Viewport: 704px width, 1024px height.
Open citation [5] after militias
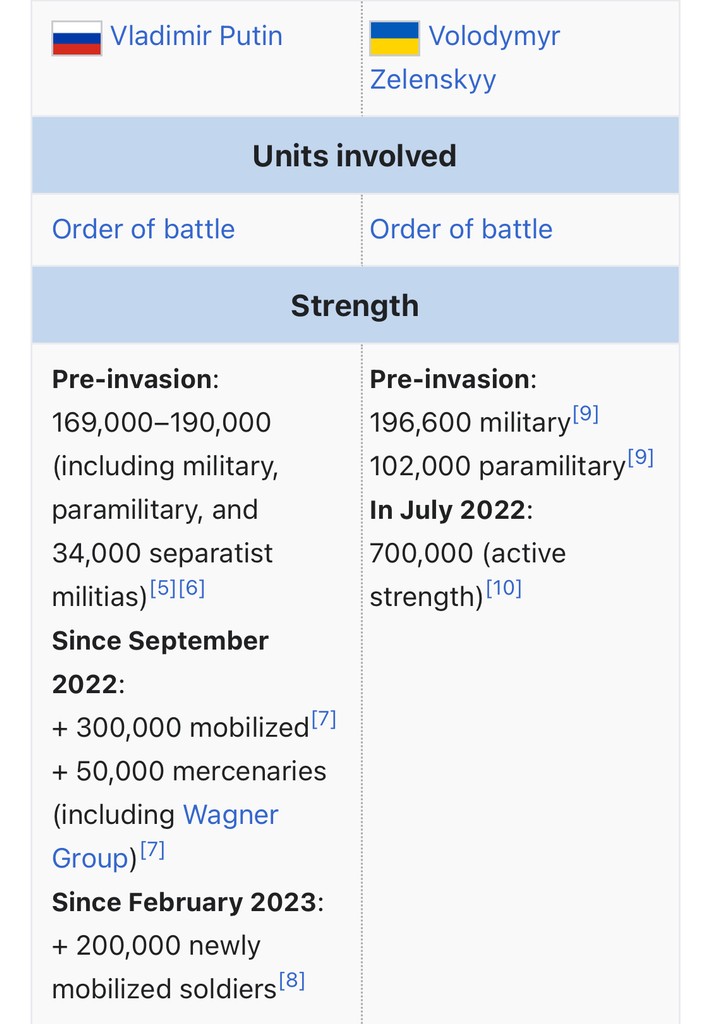pyautogui.click(x=163, y=588)
